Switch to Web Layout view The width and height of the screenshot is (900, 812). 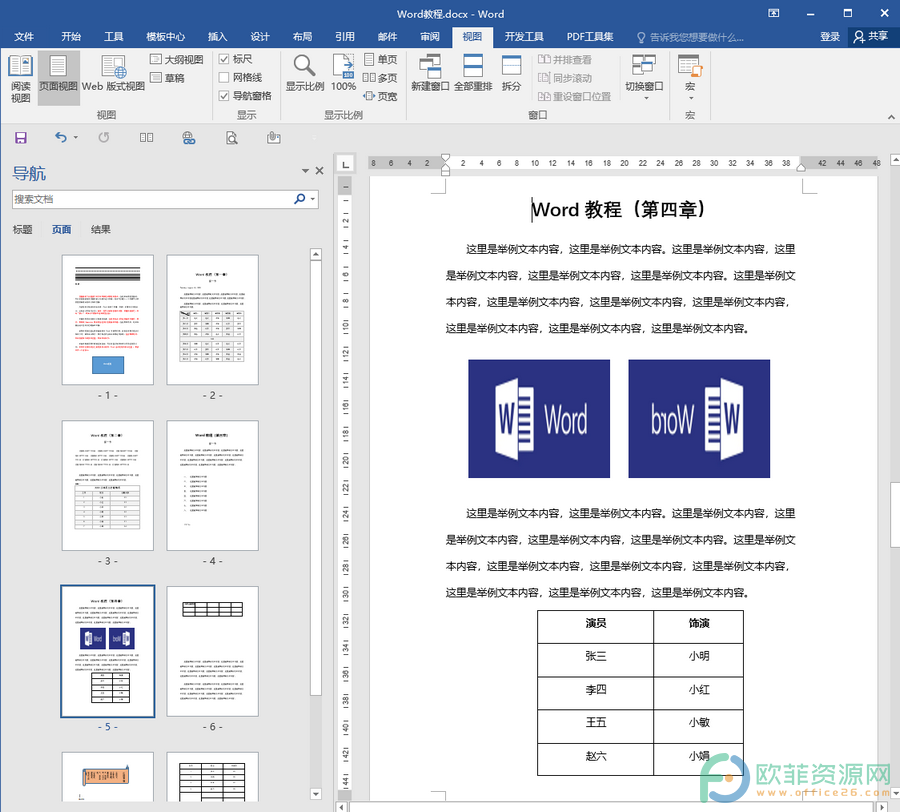click(x=113, y=73)
